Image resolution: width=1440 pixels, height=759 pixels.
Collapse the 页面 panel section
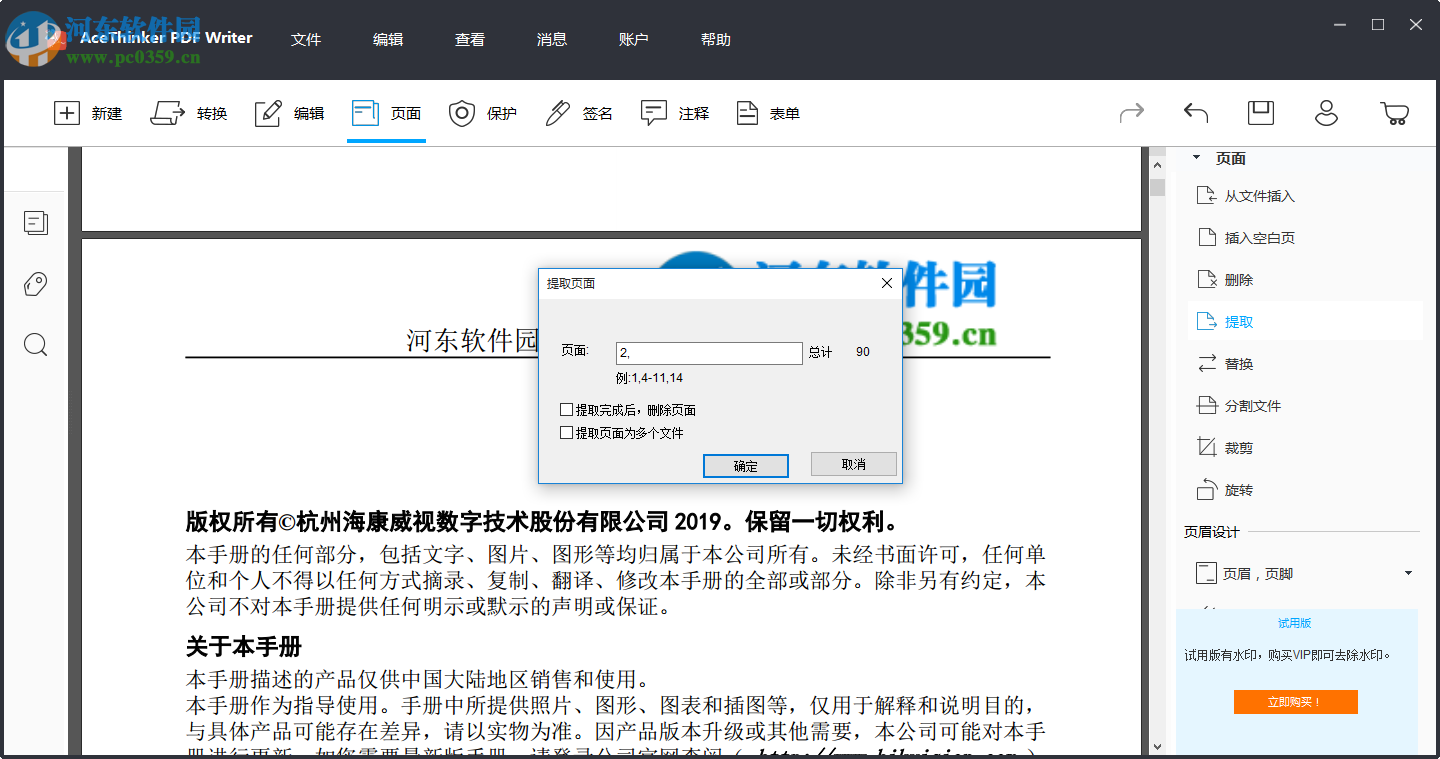click(1195, 157)
